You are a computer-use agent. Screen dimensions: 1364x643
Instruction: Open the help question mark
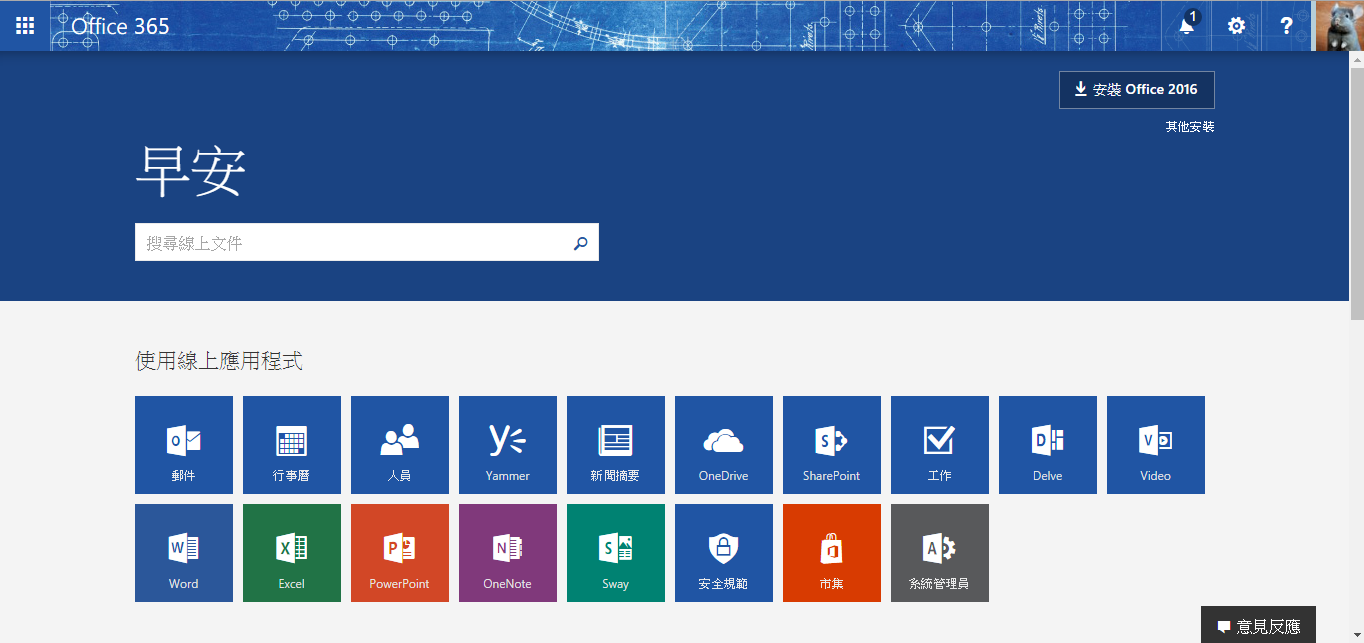pos(1287,25)
